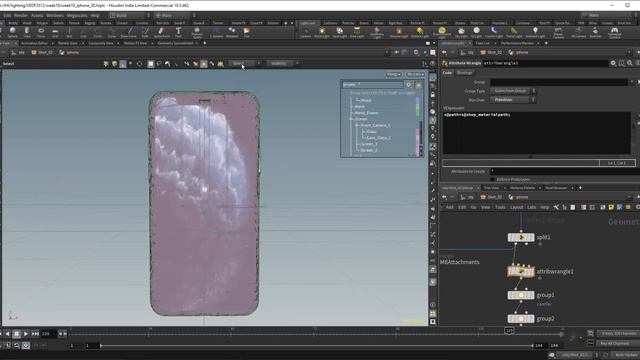Select Metal_Frame in the viewport group list
640x360 pixels.
point(366,113)
